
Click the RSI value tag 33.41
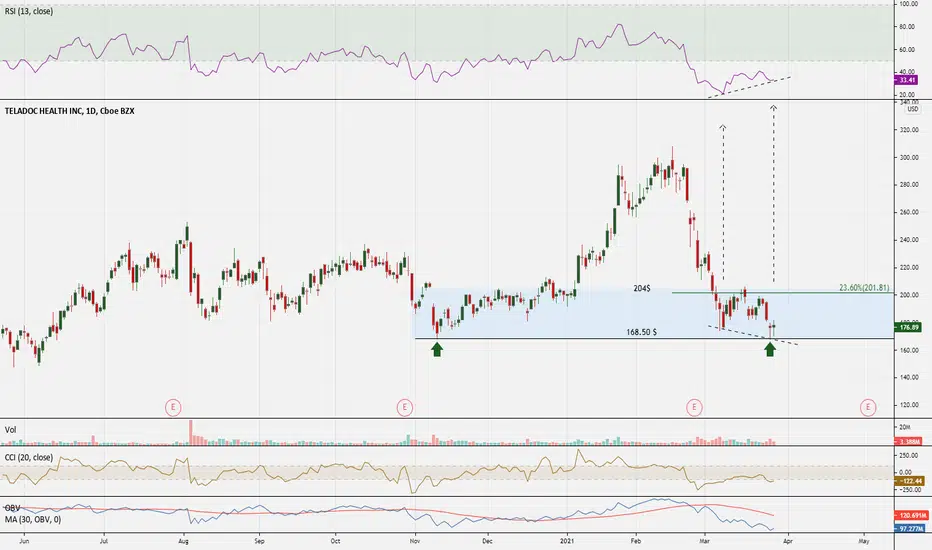[x=907, y=80]
